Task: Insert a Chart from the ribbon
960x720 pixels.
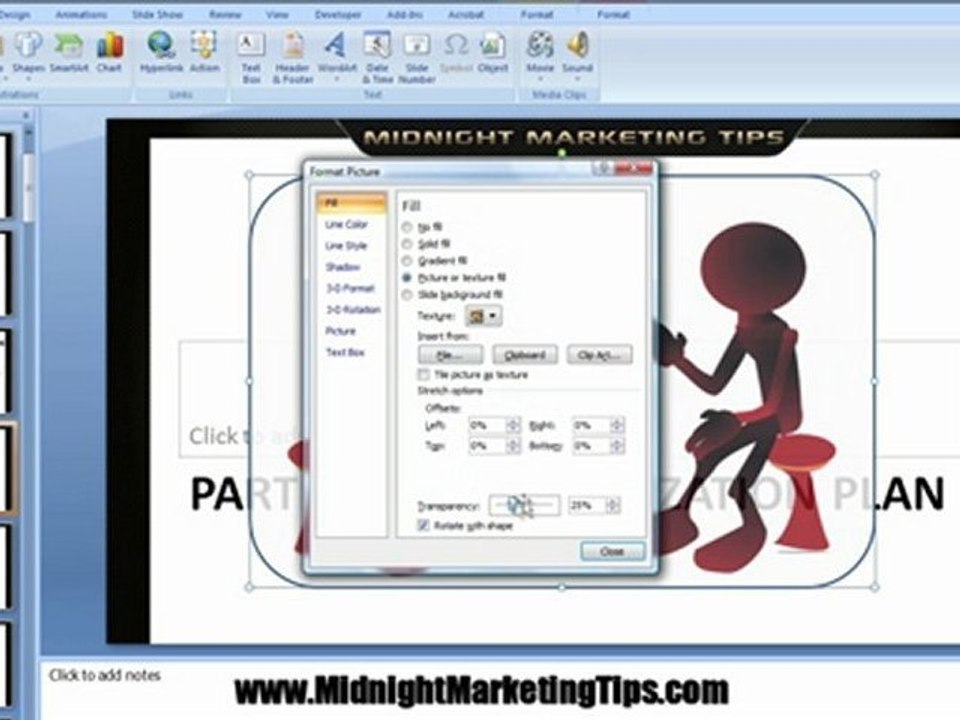Action: [x=110, y=53]
